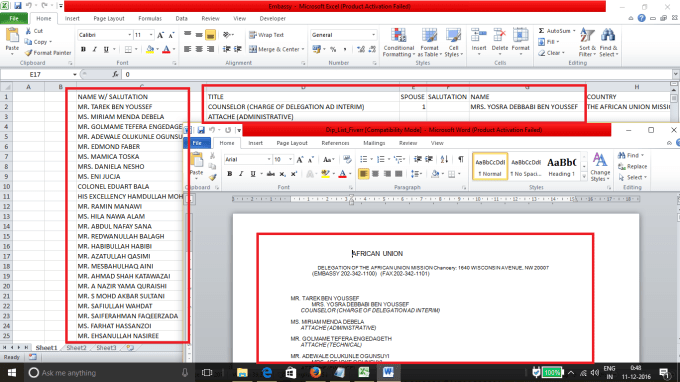Image resolution: width=680 pixels, height=382 pixels.
Task: Click the Excel Name Box showing E17
Action: pos(36,75)
